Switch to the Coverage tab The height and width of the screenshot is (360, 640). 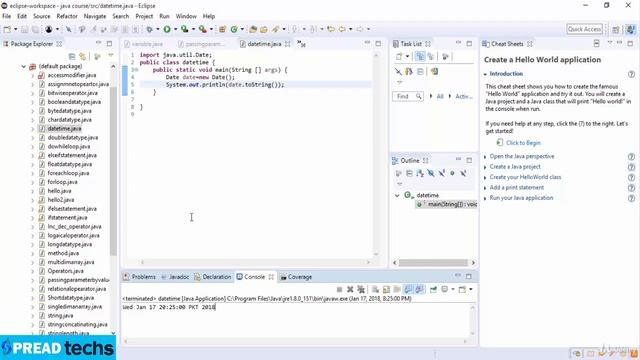tap(296, 277)
